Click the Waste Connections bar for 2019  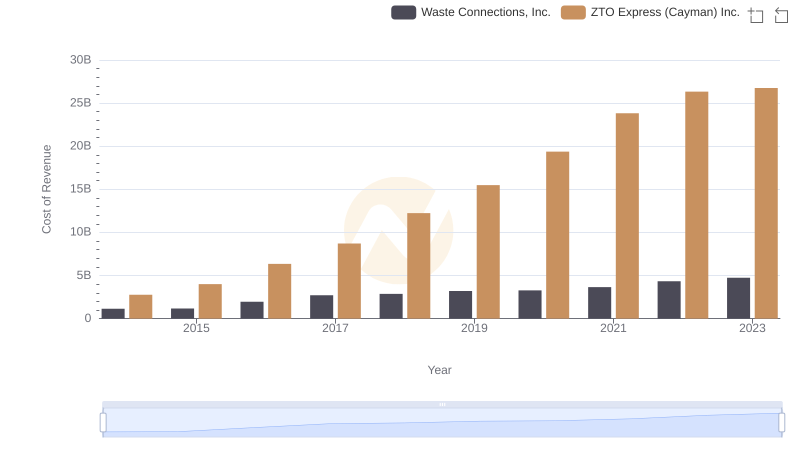(460, 304)
